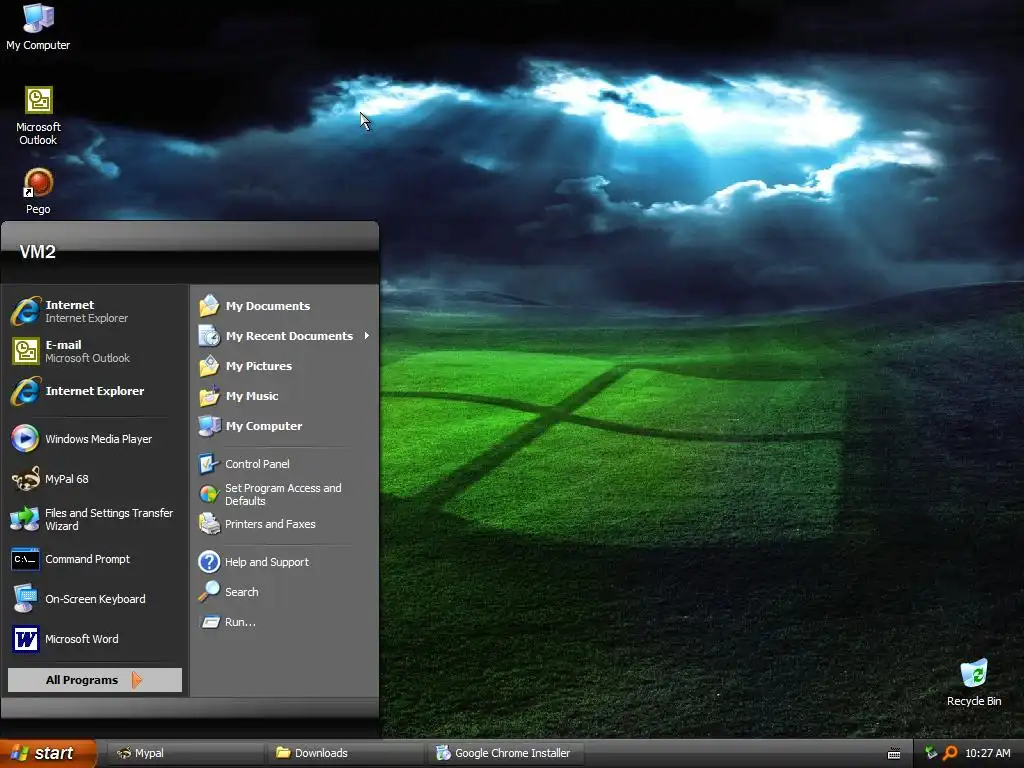Switch to Google Chrome Installer taskbar button
The width and height of the screenshot is (1024, 768).
(x=505, y=753)
